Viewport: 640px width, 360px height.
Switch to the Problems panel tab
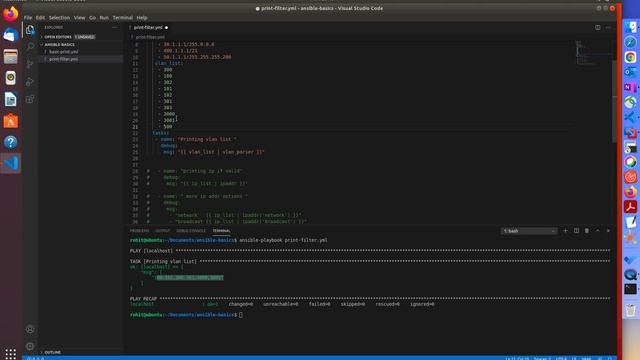coord(140,231)
